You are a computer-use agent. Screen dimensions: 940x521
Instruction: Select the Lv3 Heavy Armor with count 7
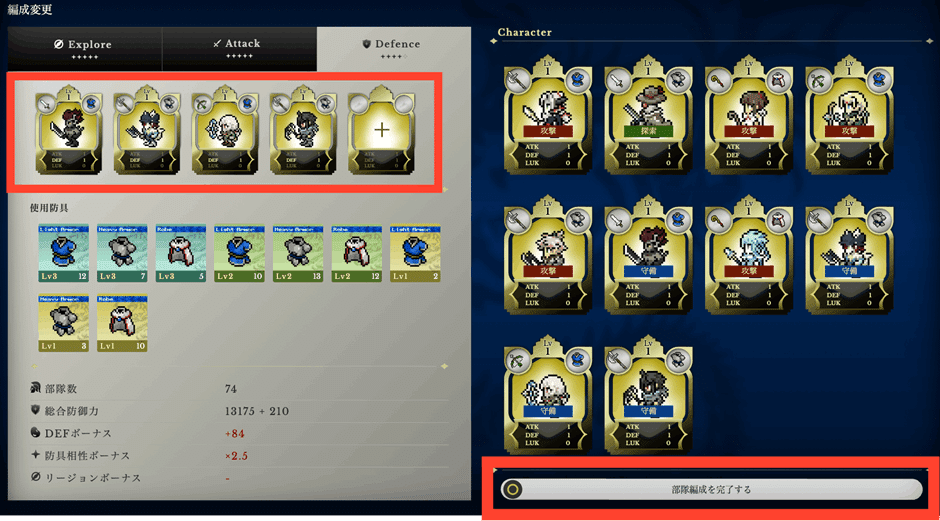[122, 253]
